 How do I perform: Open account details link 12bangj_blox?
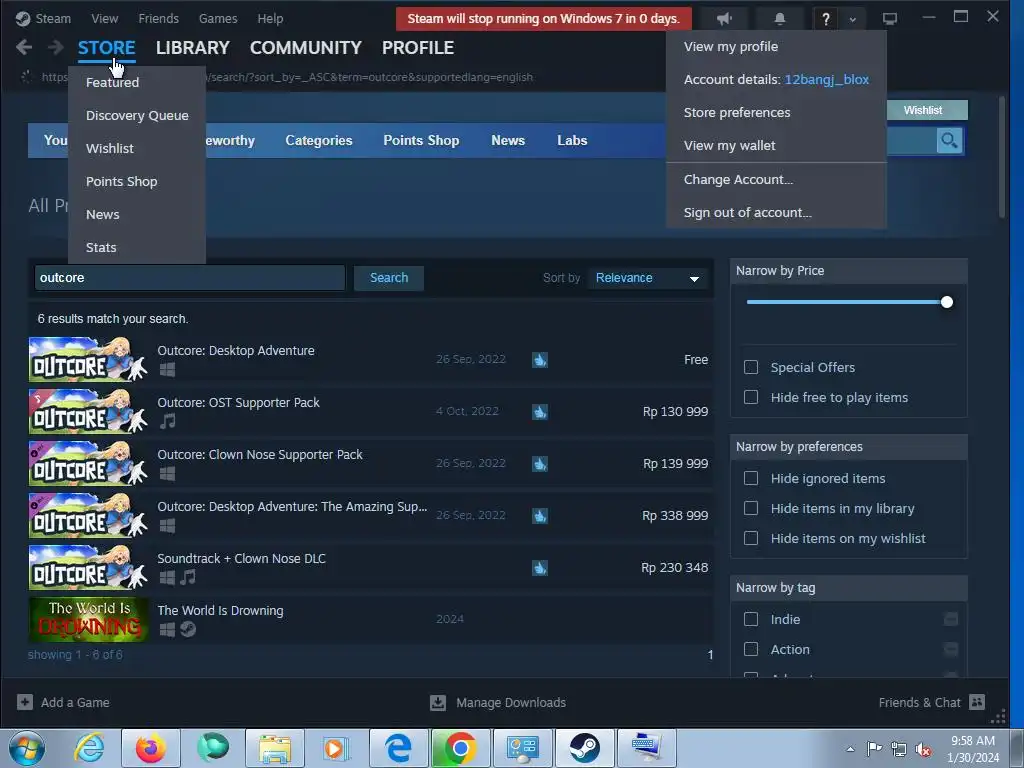pyautogui.click(x=827, y=80)
